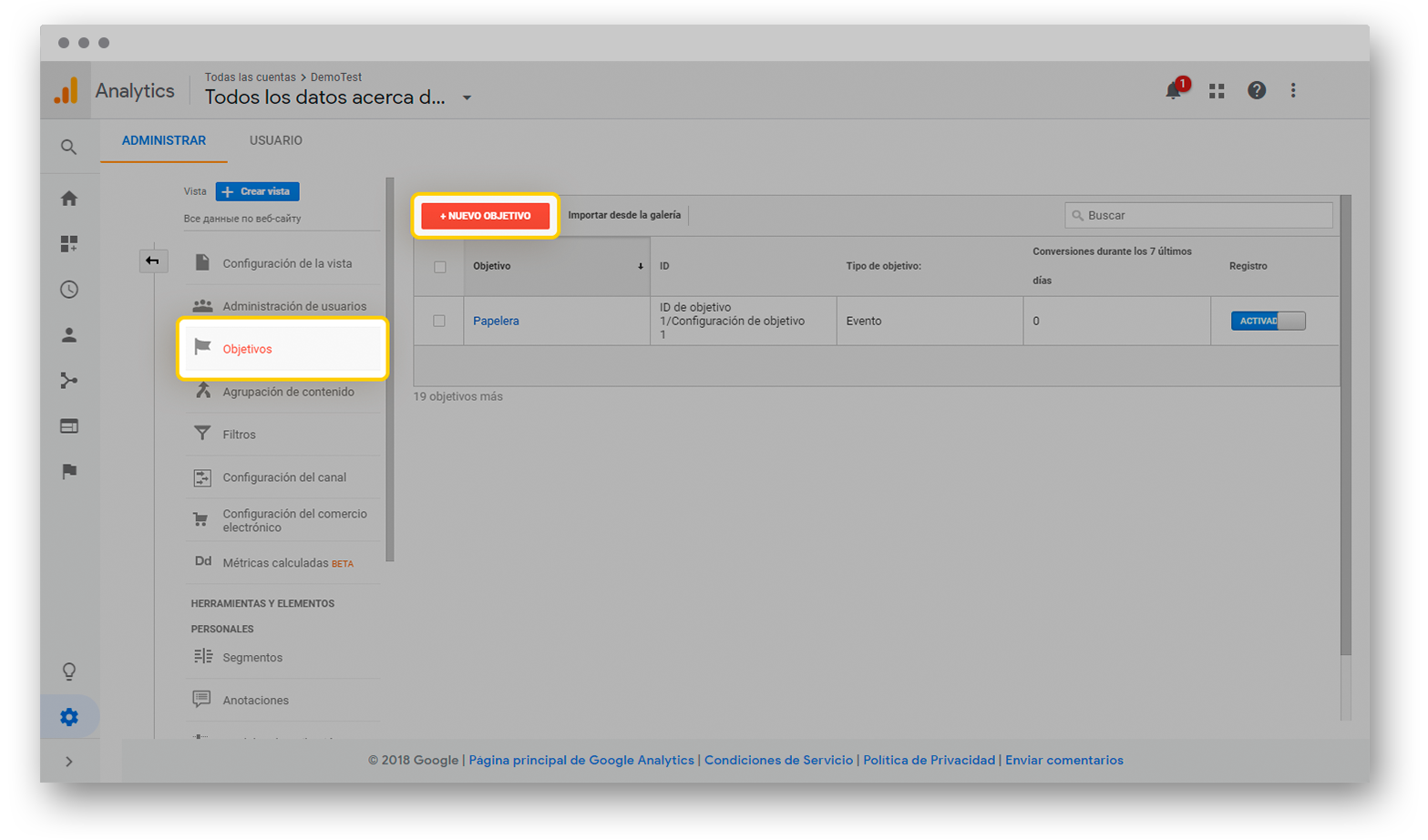Click the Analytics logo icon
Image resolution: width=1428 pixels, height=840 pixels.
point(66,90)
